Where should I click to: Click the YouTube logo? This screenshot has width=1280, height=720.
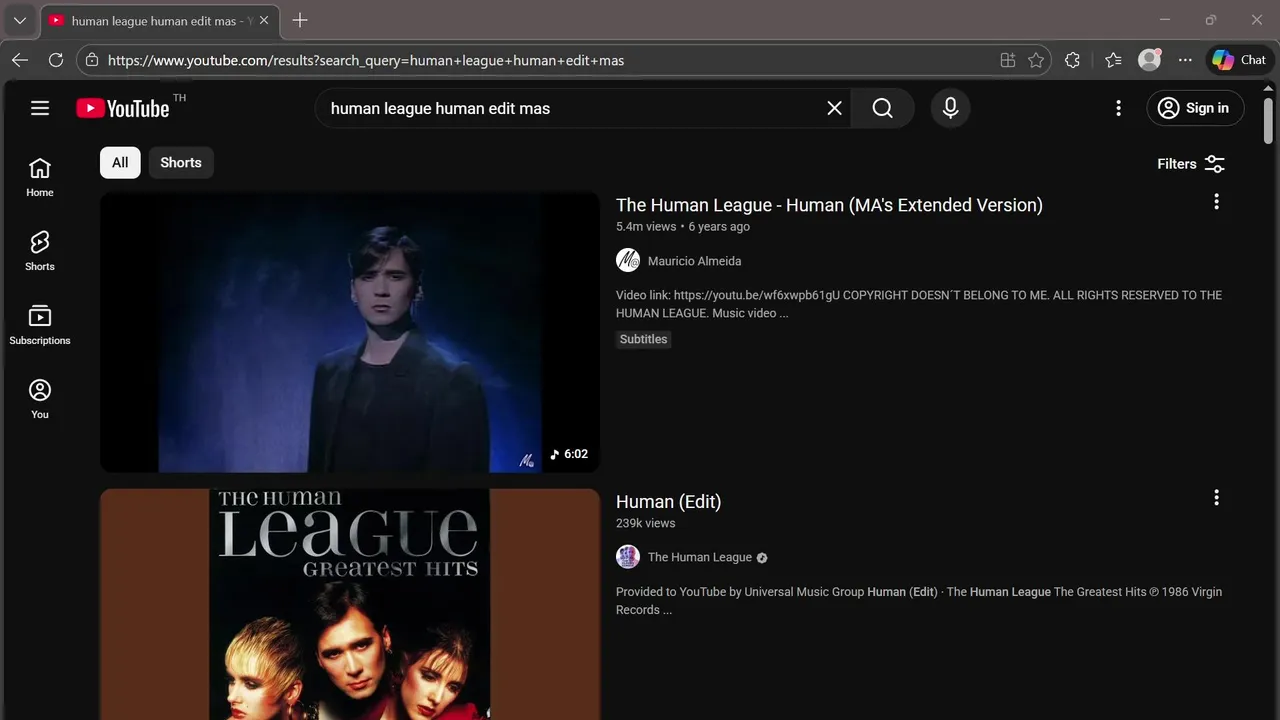(x=123, y=108)
